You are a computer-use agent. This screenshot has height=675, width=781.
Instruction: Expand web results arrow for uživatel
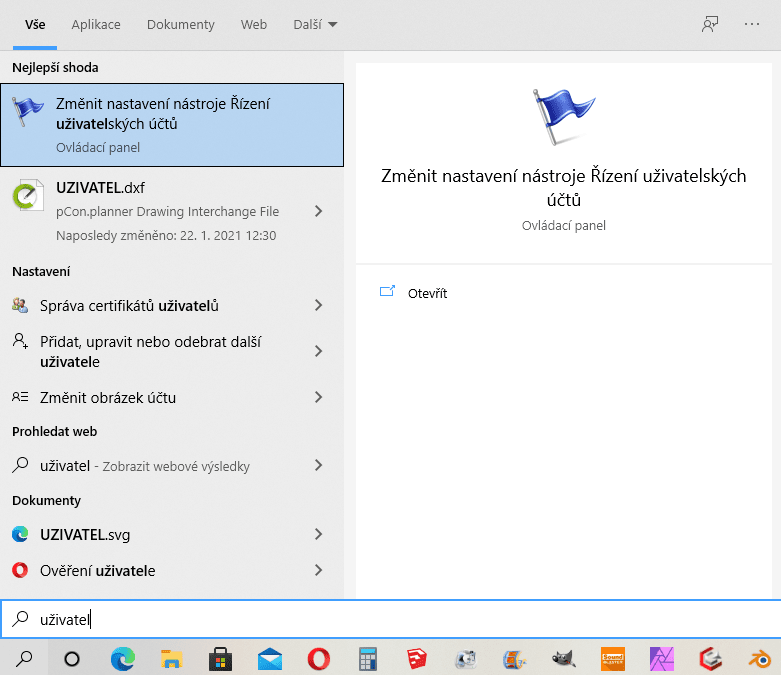point(318,465)
